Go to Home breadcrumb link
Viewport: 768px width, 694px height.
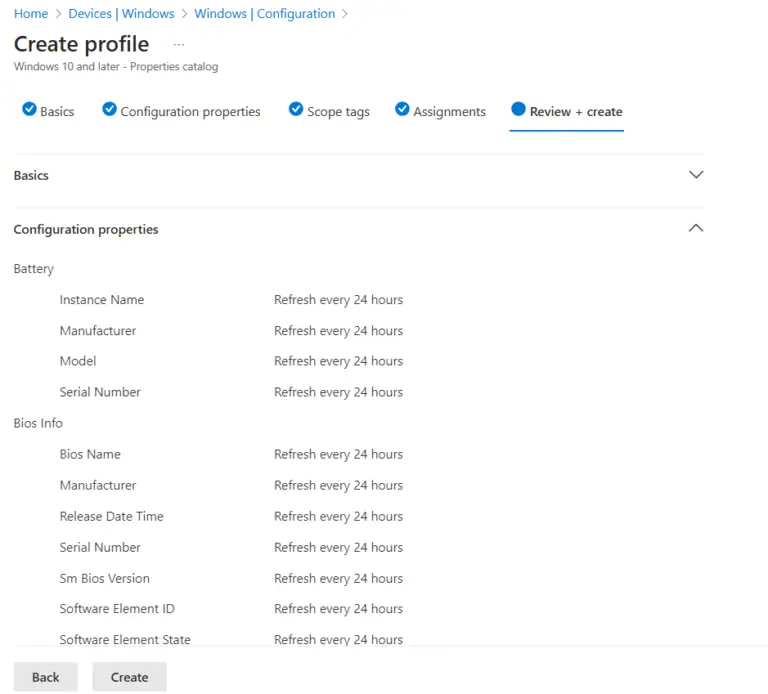point(31,14)
